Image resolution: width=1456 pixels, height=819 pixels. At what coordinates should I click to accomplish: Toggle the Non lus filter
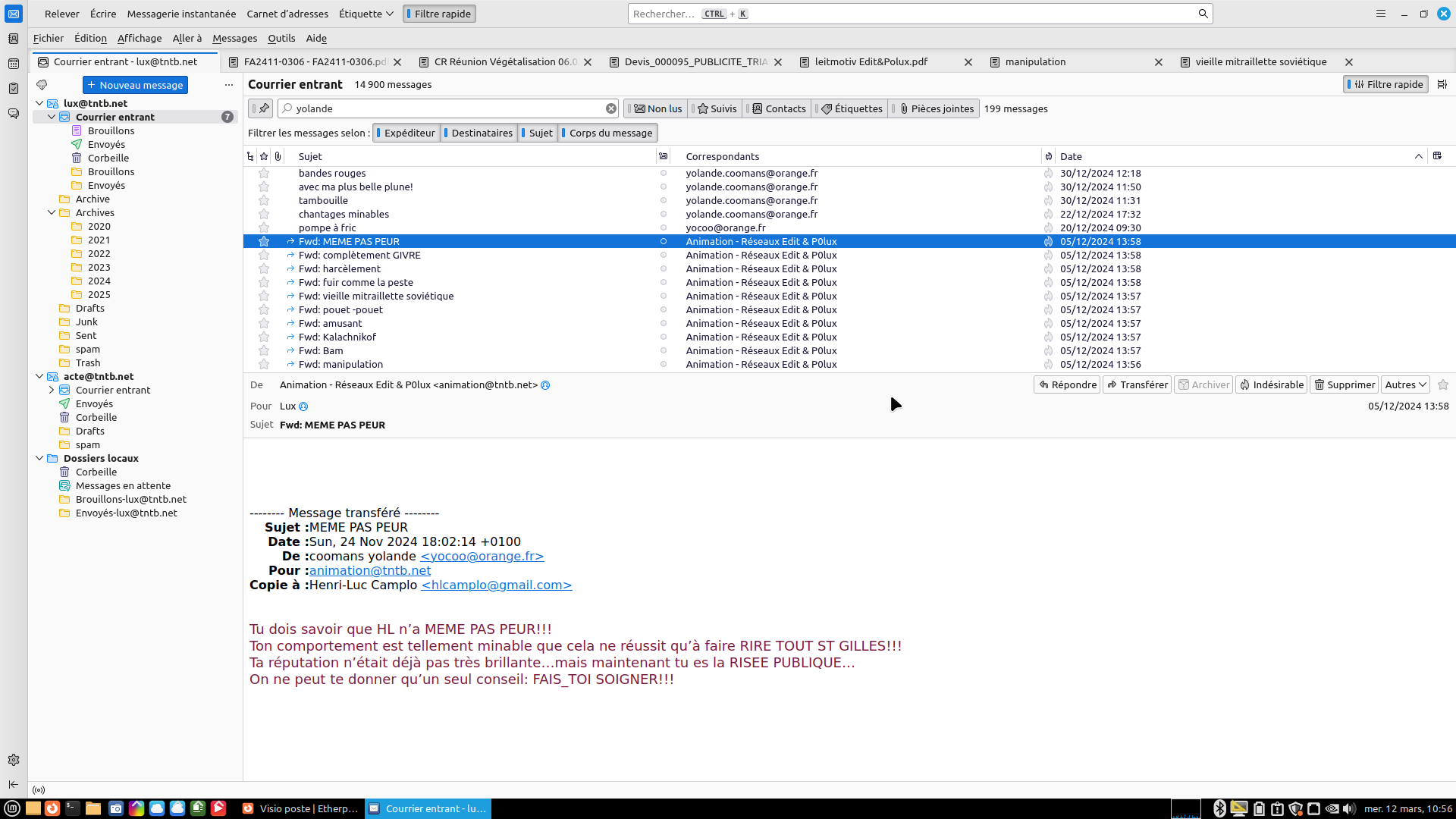[657, 108]
